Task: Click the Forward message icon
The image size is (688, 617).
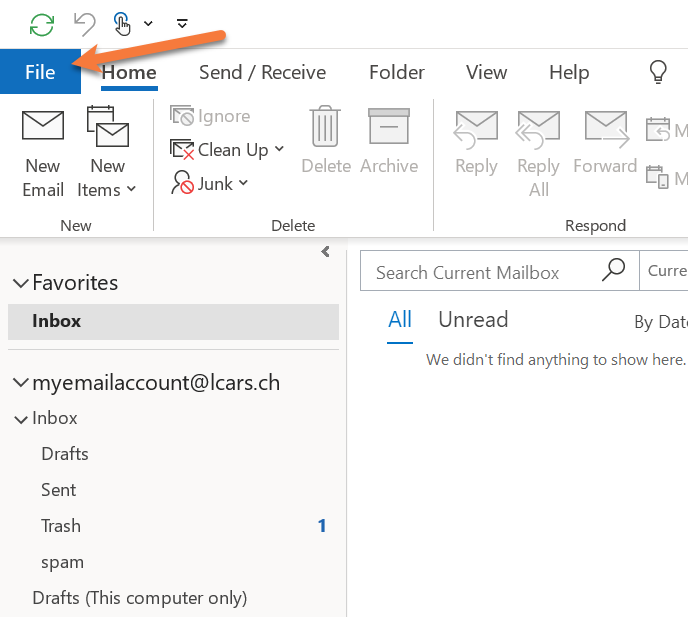Action: (605, 128)
